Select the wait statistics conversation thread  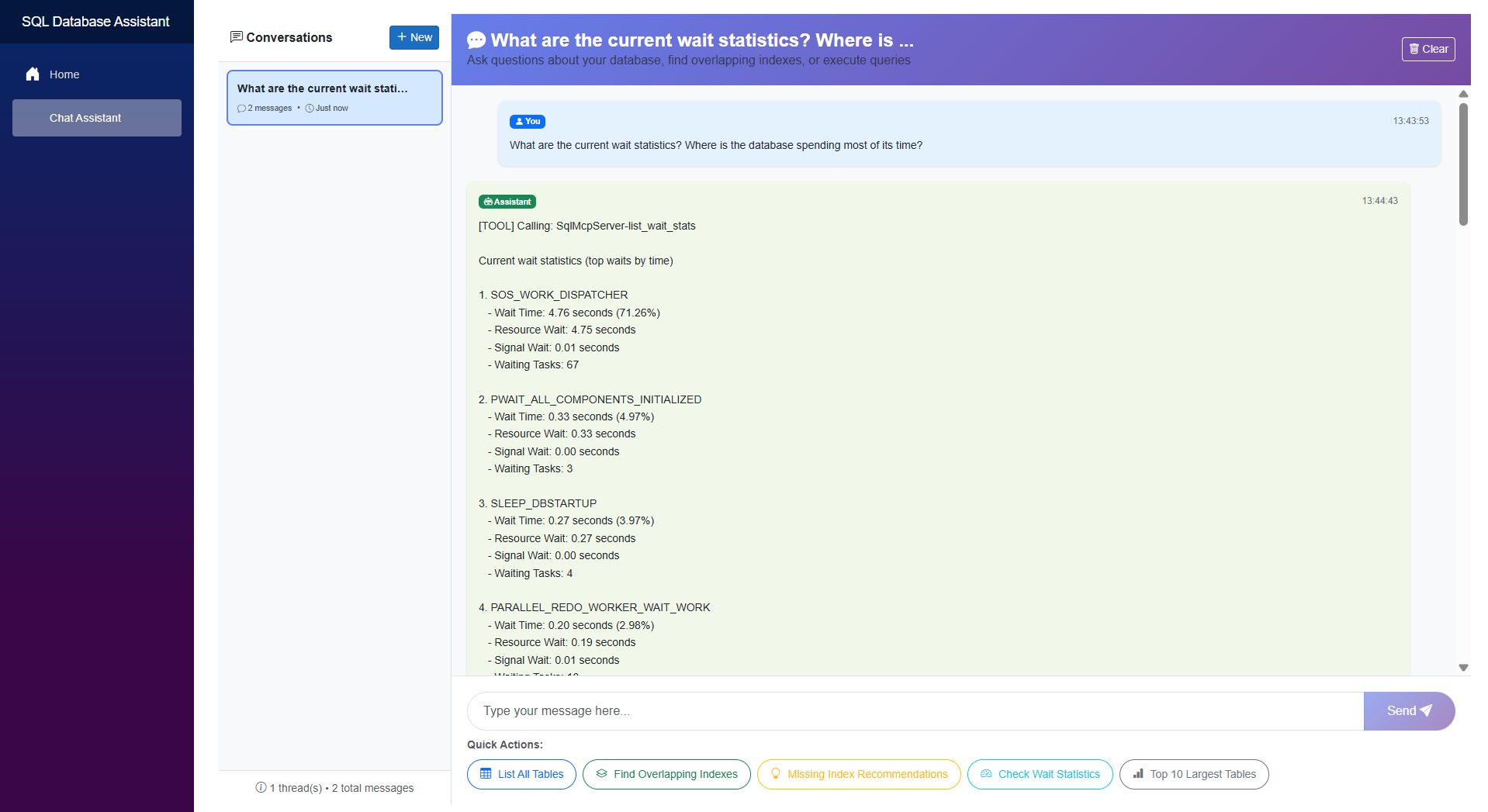click(x=334, y=98)
